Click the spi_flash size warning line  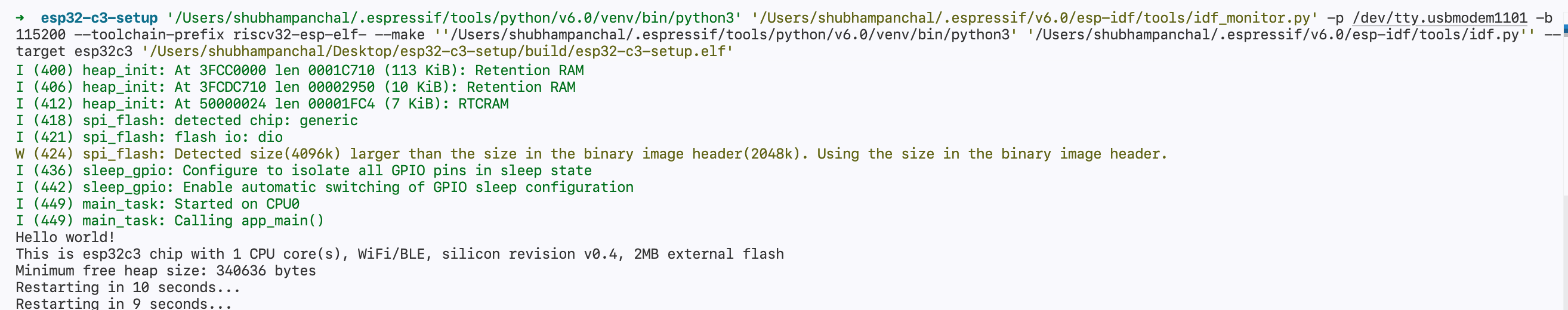tap(591, 154)
